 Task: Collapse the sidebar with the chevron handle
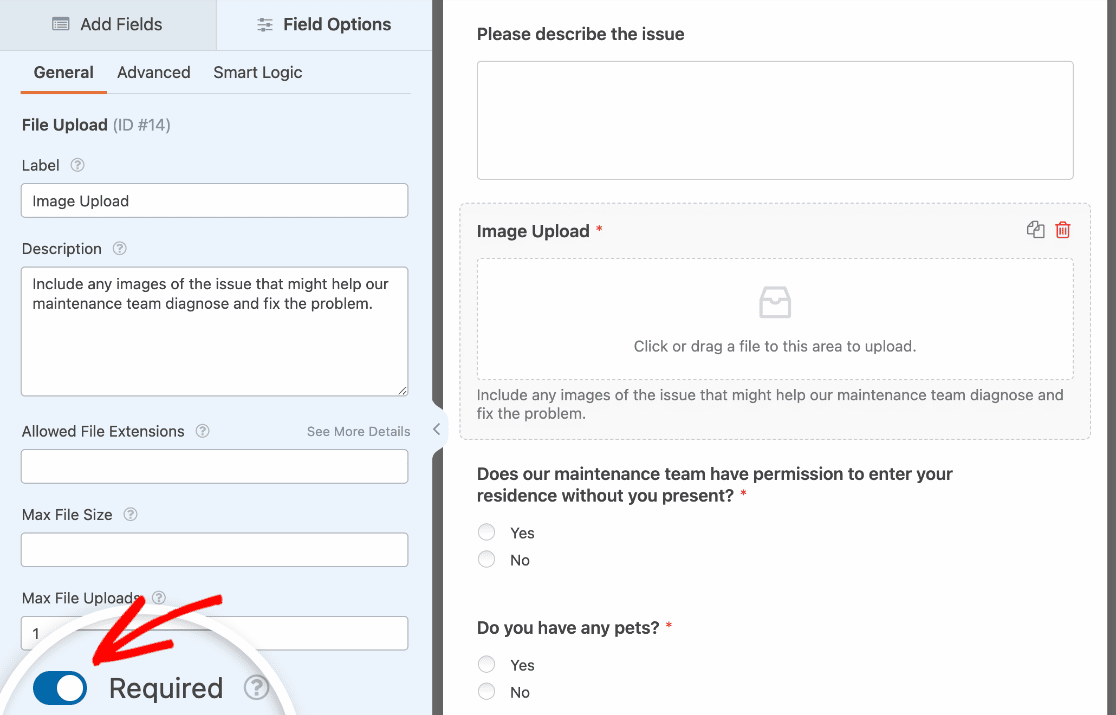pos(437,429)
